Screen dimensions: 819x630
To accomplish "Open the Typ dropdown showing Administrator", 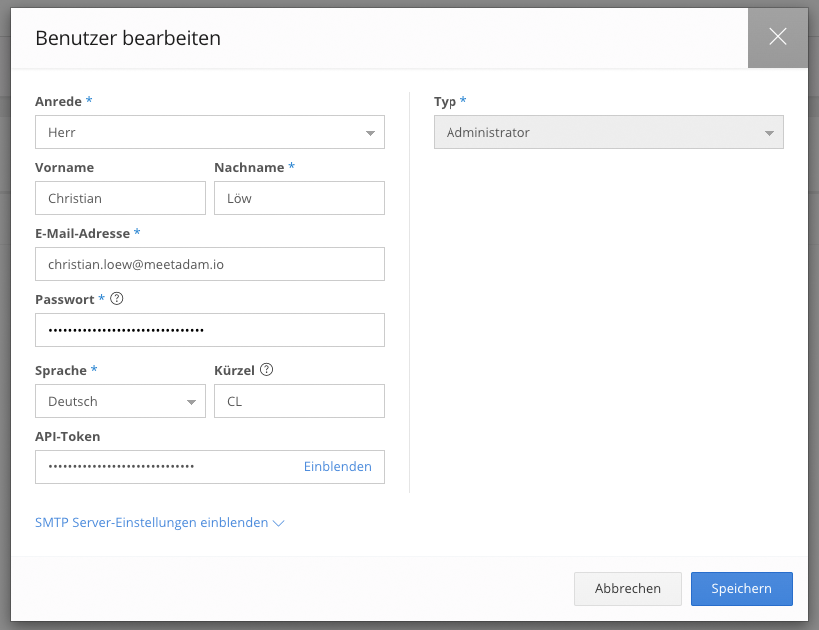I will [x=609, y=132].
